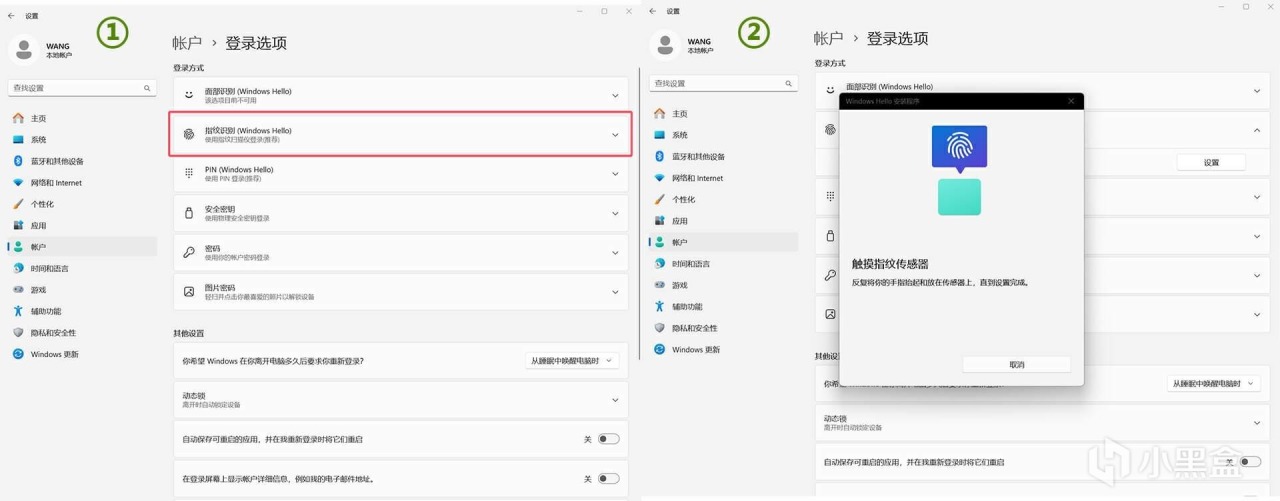Click back arrow in left Settings window
1280x501 pixels.
(x=11, y=16)
